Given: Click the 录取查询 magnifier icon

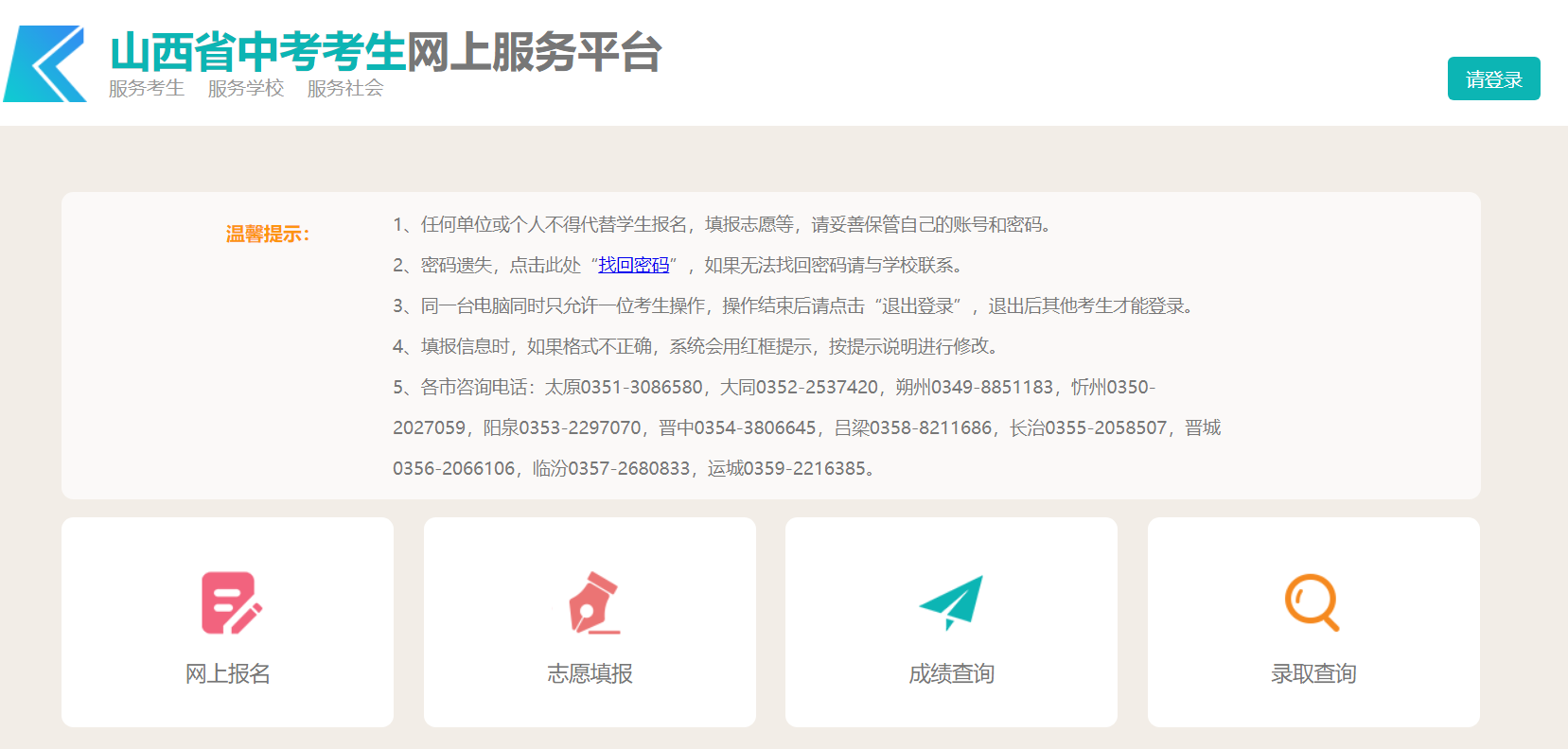Looking at the screenshot, I should tap(1313, 602).
